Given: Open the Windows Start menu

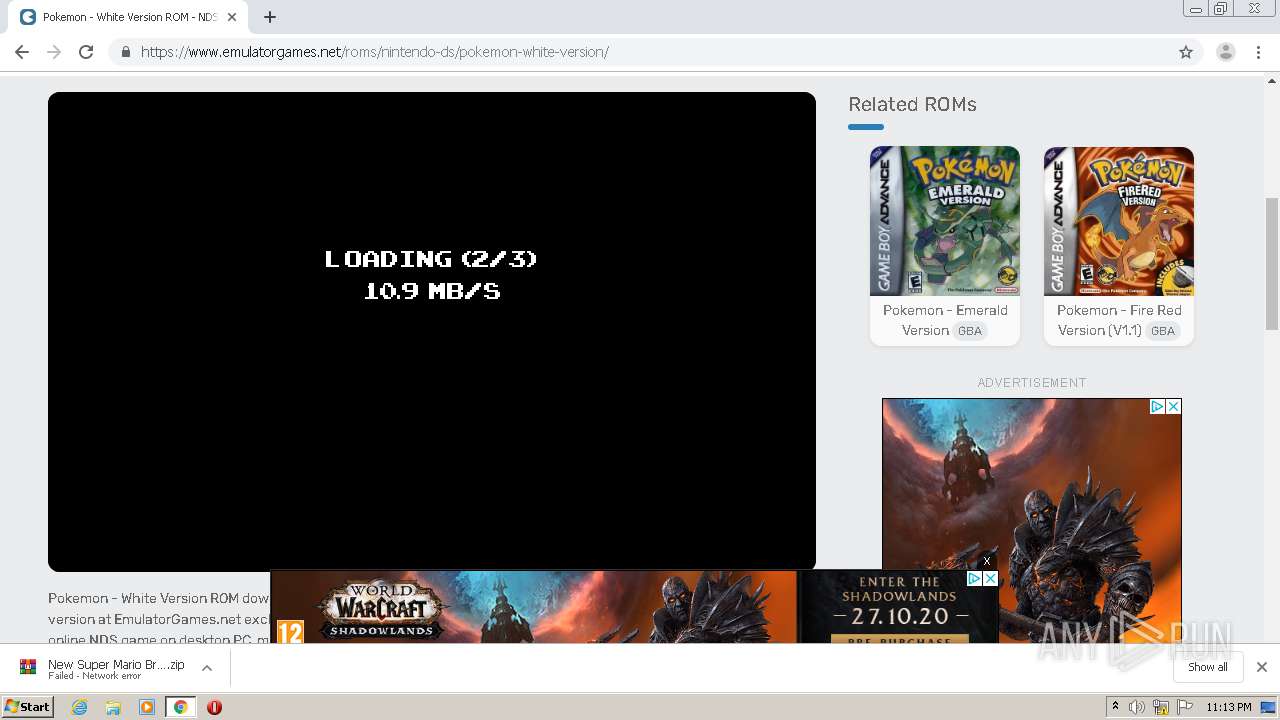Looking at the screenshot, I should tap(28, 706).
